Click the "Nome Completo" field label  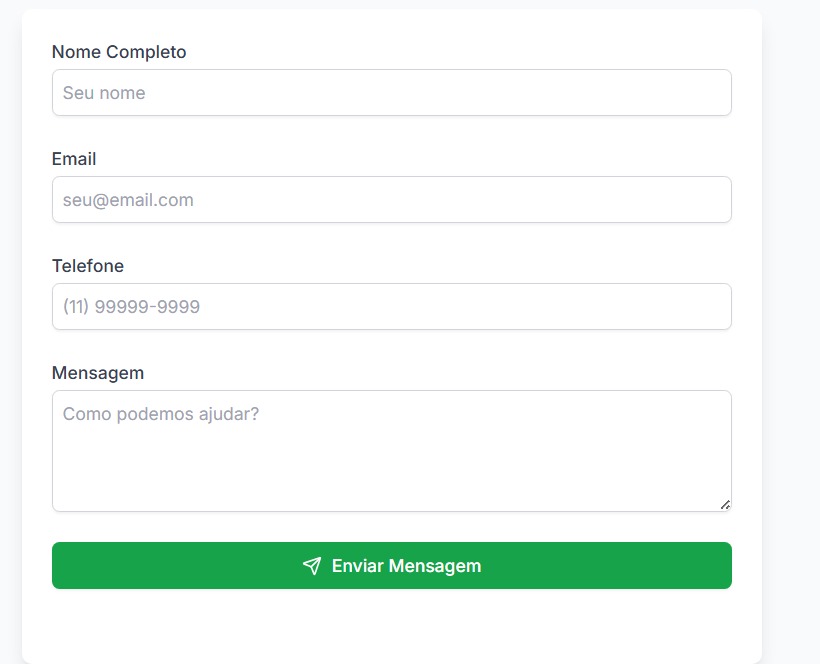(118, 52)
